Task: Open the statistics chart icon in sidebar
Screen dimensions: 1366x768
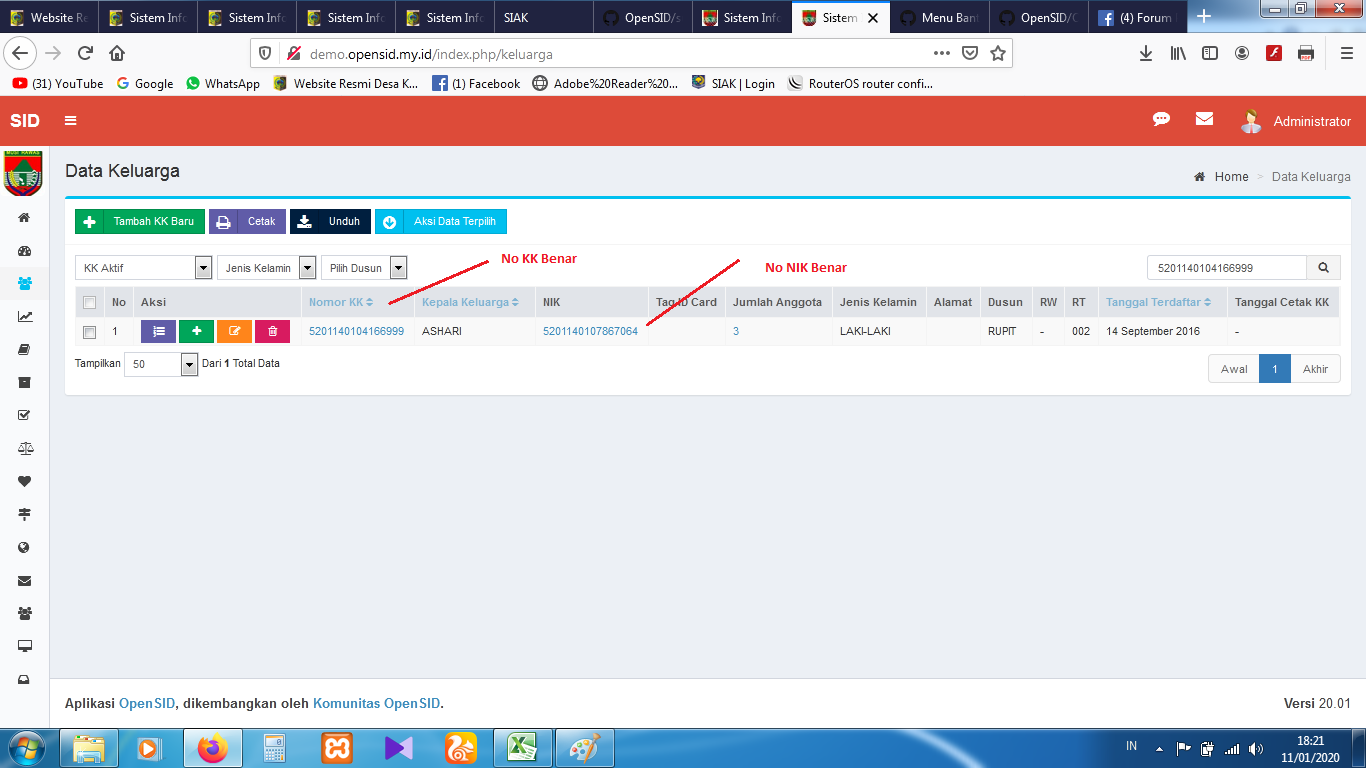Action: pos(24,317)
